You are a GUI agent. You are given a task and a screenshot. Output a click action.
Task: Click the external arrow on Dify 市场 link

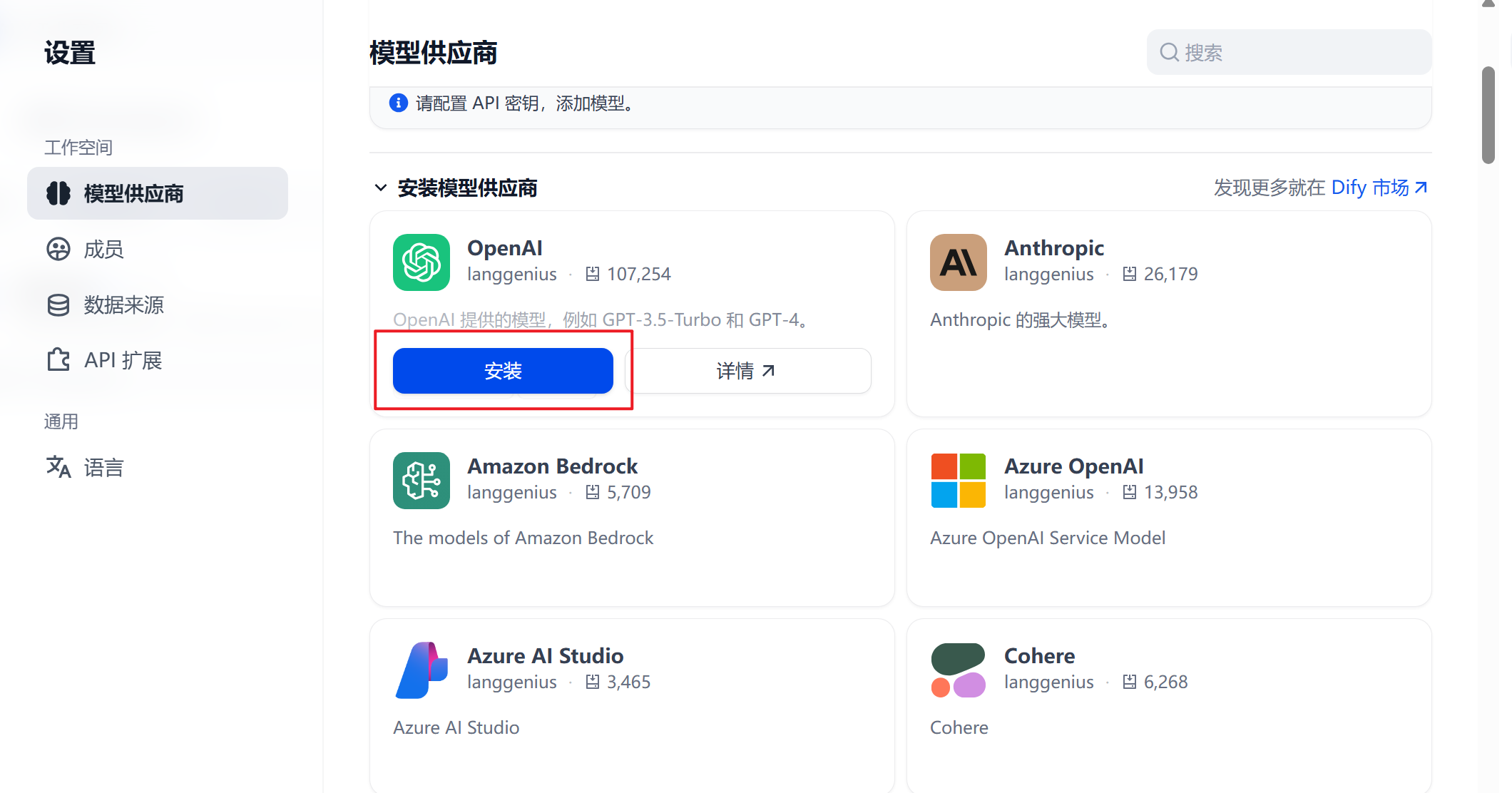[x=1421, y=188]
